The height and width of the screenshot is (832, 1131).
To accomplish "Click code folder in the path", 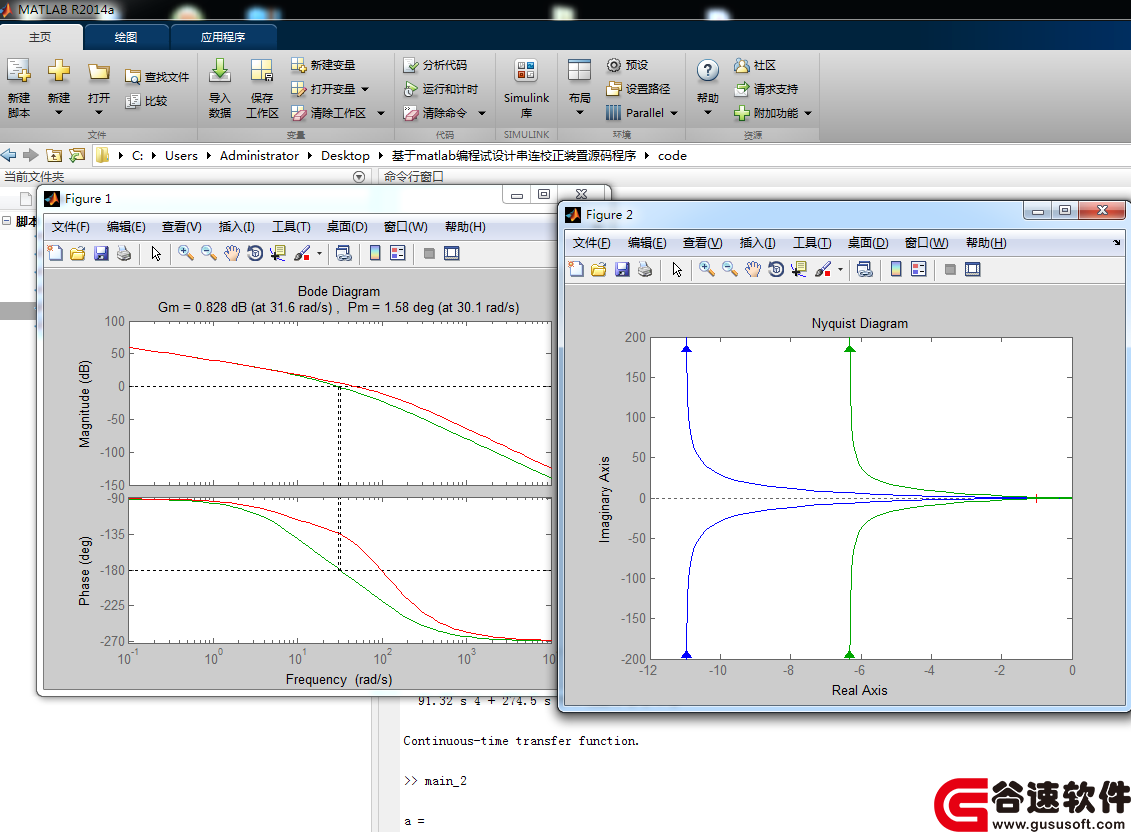I will coord(672,156).
